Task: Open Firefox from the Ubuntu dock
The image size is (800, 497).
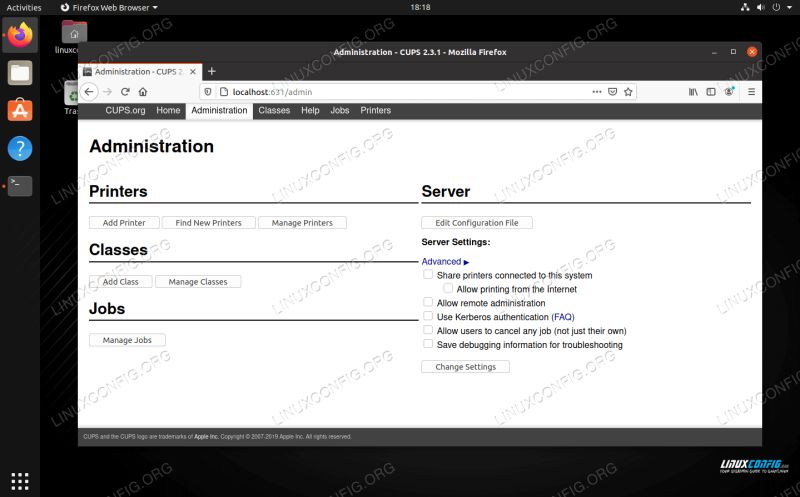Action: [20, 35]
